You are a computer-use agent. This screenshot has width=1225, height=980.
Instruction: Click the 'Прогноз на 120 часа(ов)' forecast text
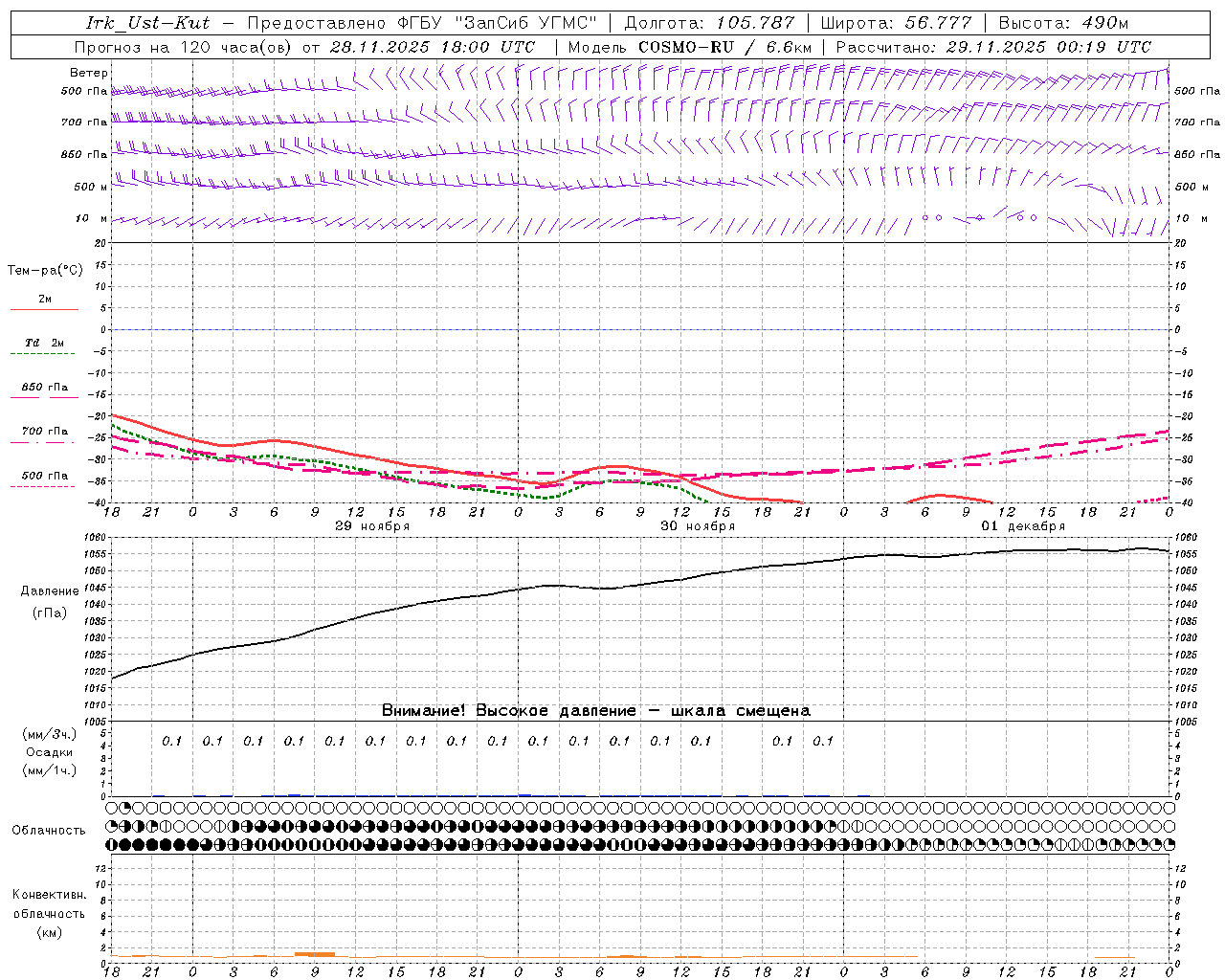point(185,47)
